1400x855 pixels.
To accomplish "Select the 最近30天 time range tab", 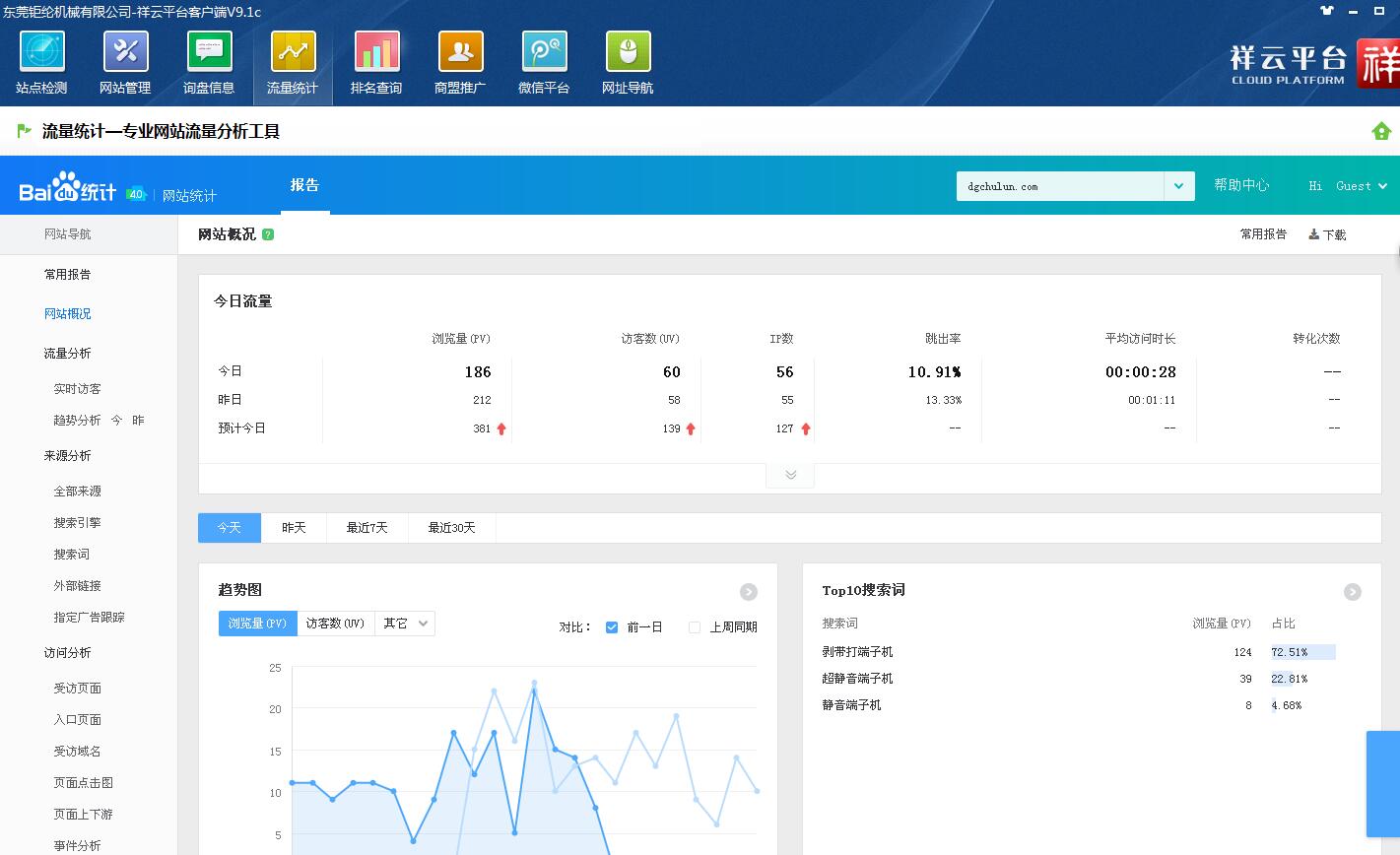I will pyautogui.click(x=451, y=528).
